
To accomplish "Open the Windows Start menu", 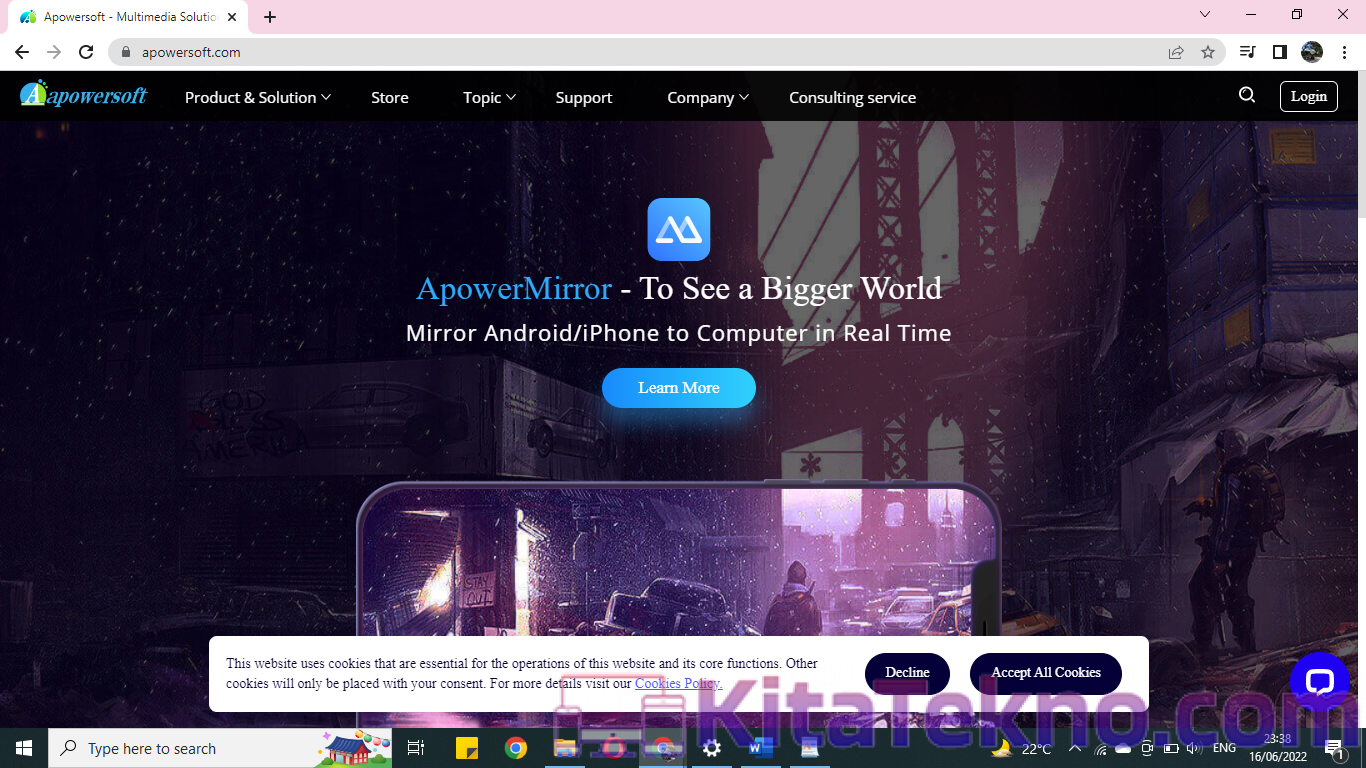I will (x=24, y=748).
